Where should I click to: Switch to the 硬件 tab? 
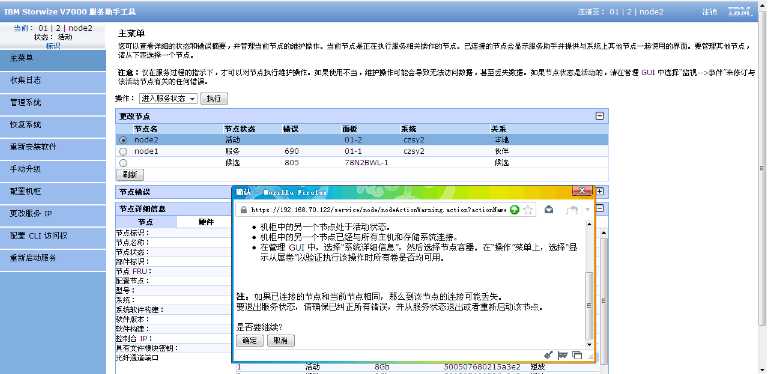tap(206, 222)
